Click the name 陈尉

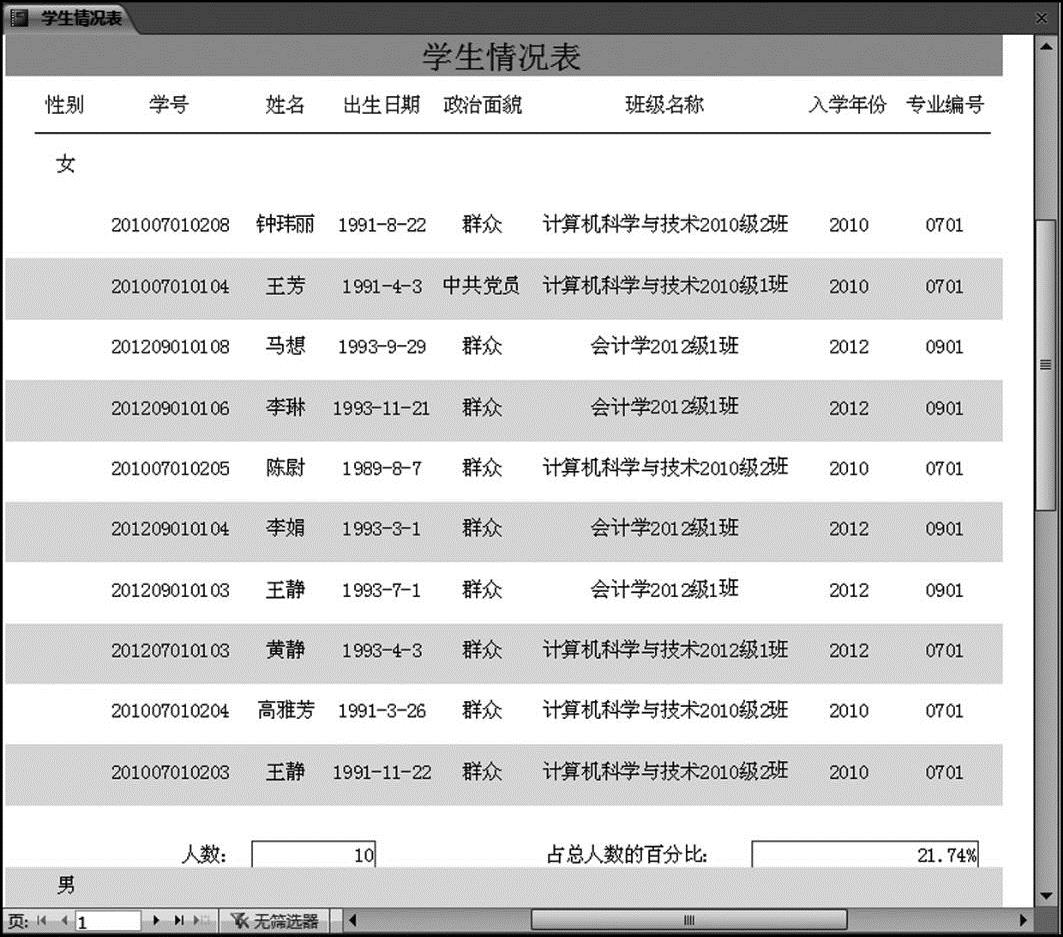click(x=285, y=468)
